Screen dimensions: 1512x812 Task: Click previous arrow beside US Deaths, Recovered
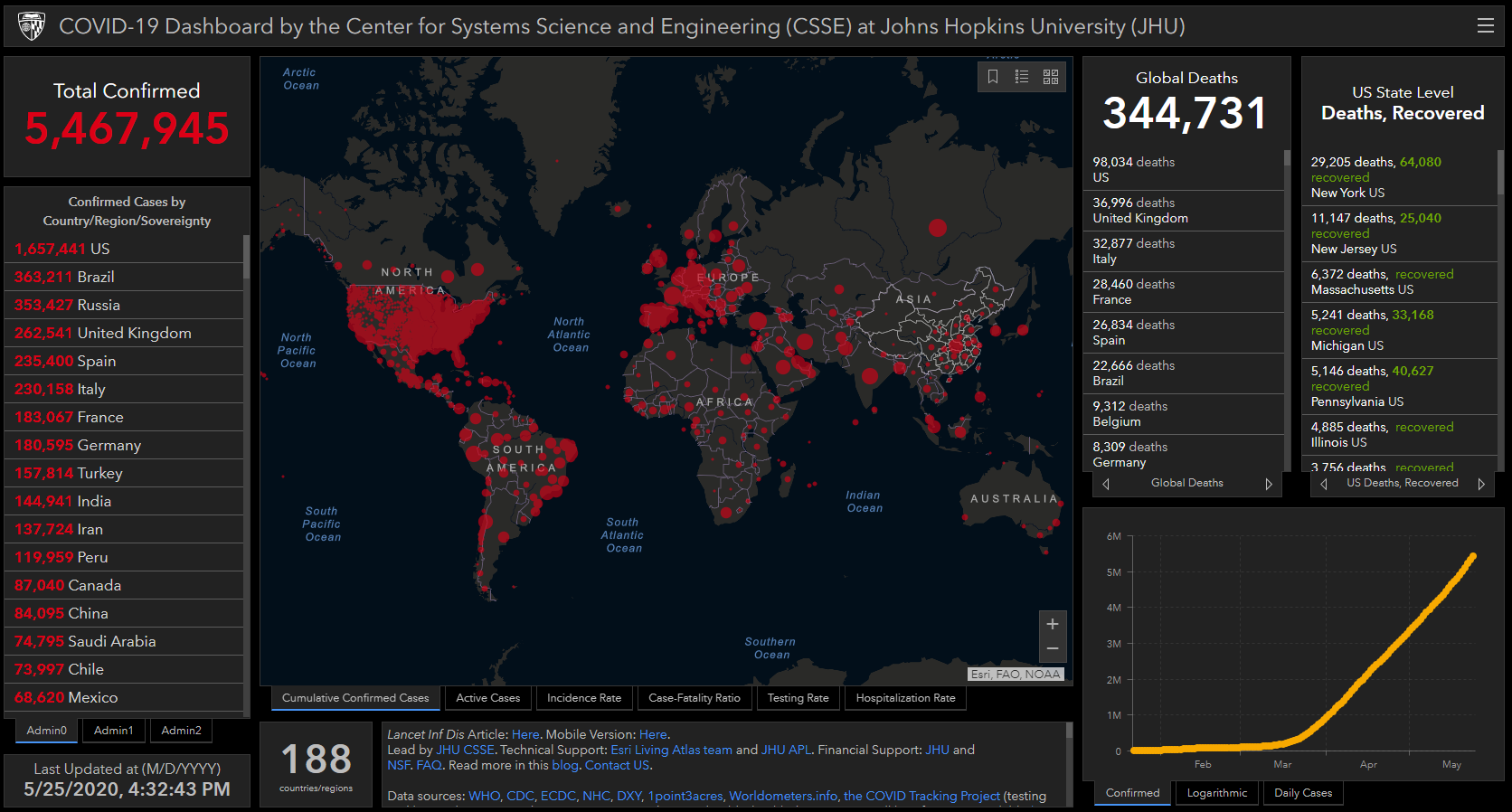(1324, 484)
